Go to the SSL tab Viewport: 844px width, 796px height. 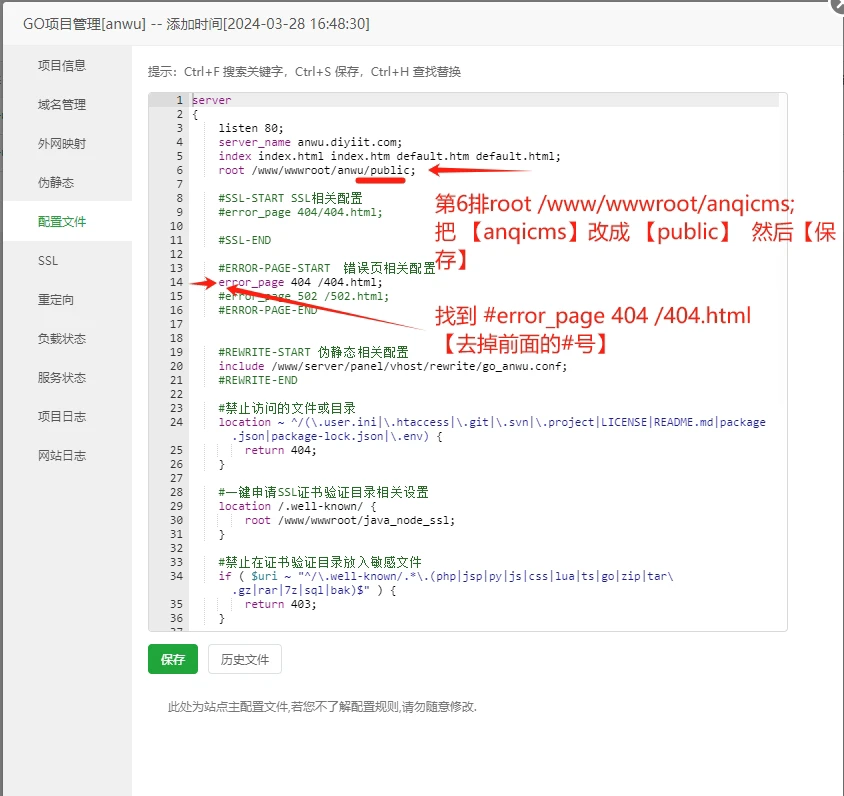click(x=48, y=261)
